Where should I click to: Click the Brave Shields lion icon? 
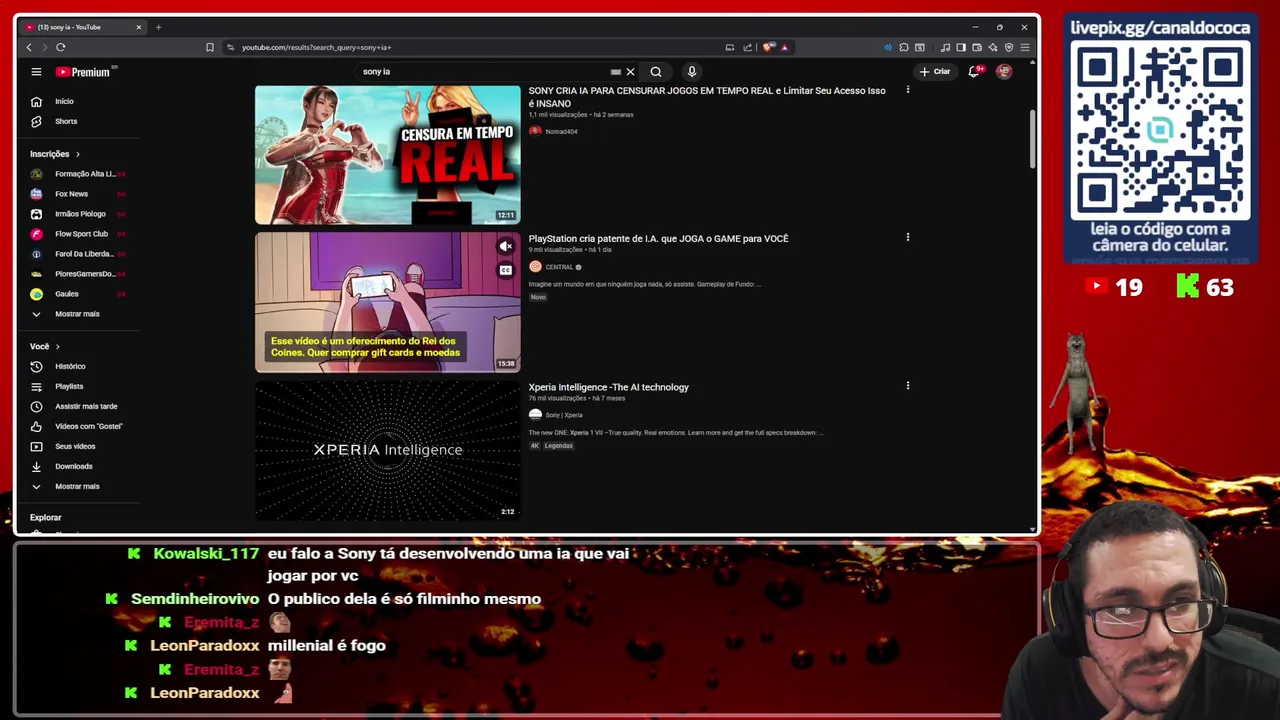click(x=768, y=47)
